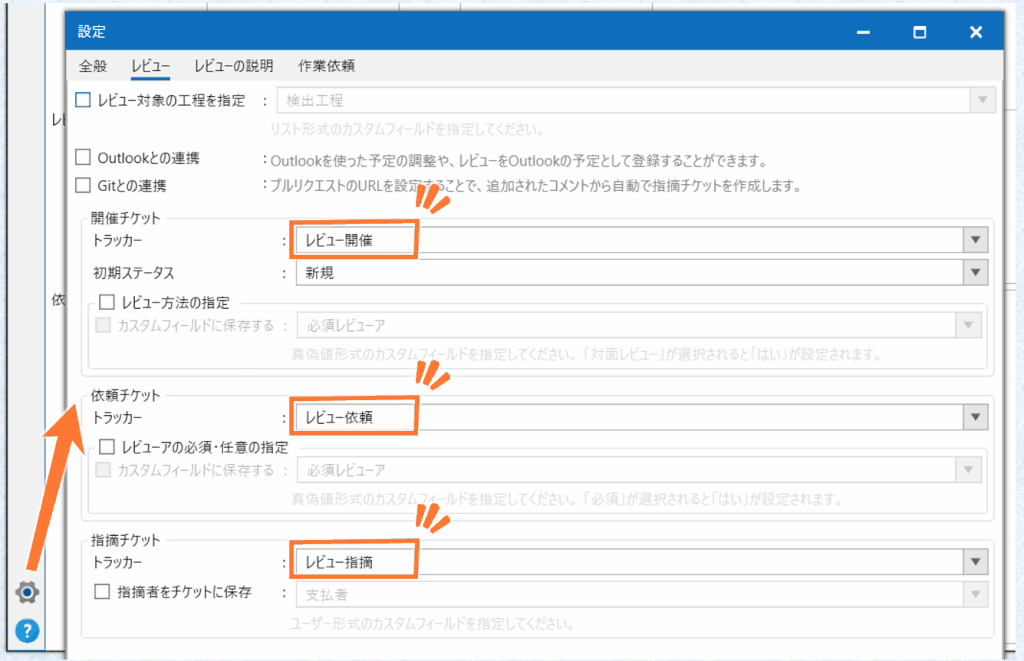Switch to the 全般 tab
The height and width of the screenshot is (661, 1024).
tap(93, 67)
